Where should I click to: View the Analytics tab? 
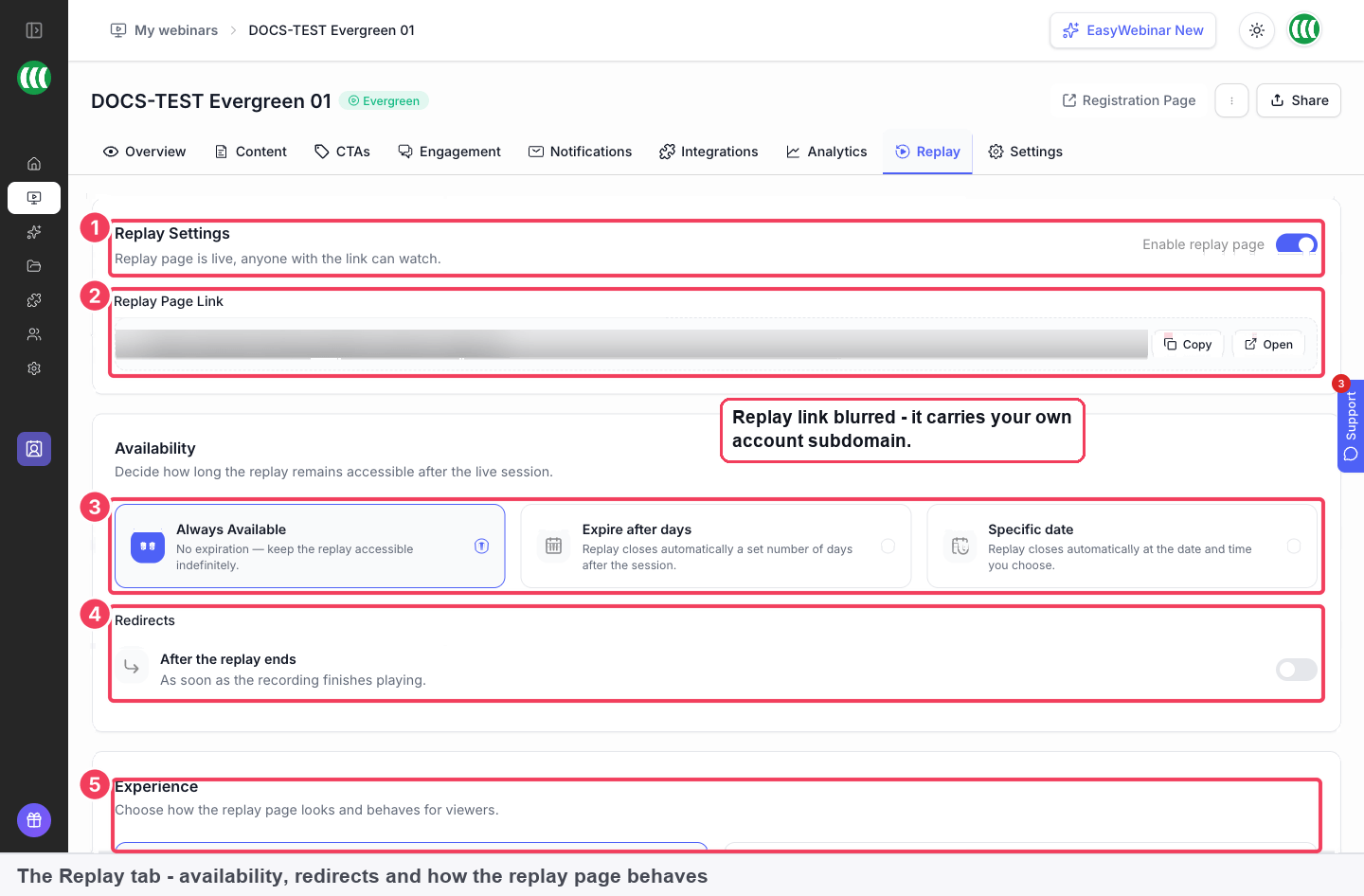pos(826,152)
